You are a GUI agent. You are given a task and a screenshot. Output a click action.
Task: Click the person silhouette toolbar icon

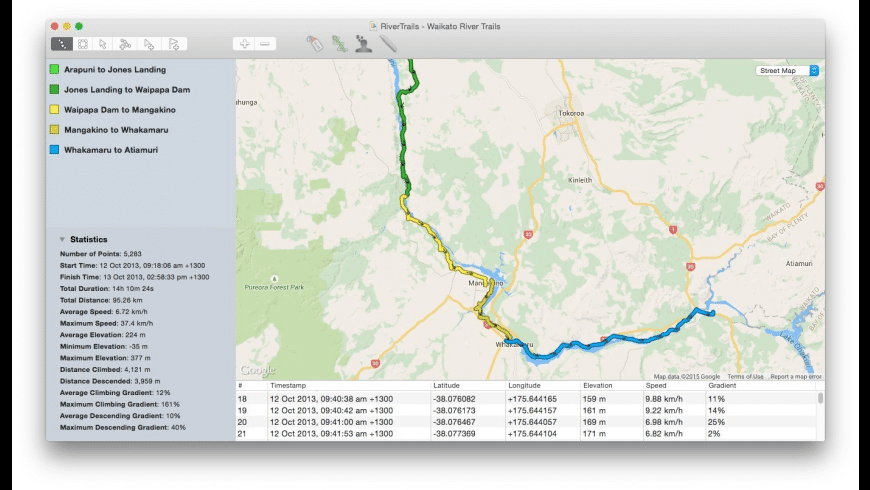(363, 44)
